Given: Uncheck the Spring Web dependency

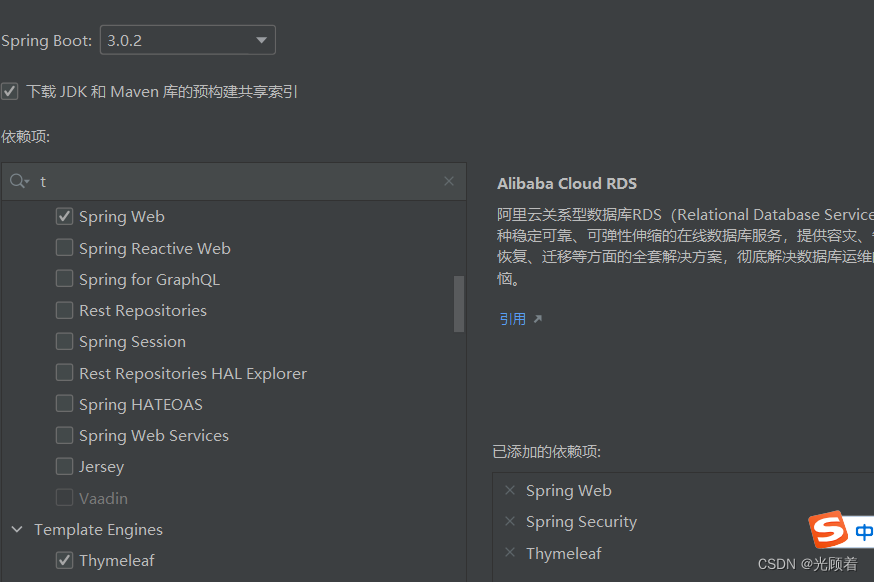Looking at the screenshot, I should click(64, 216).
